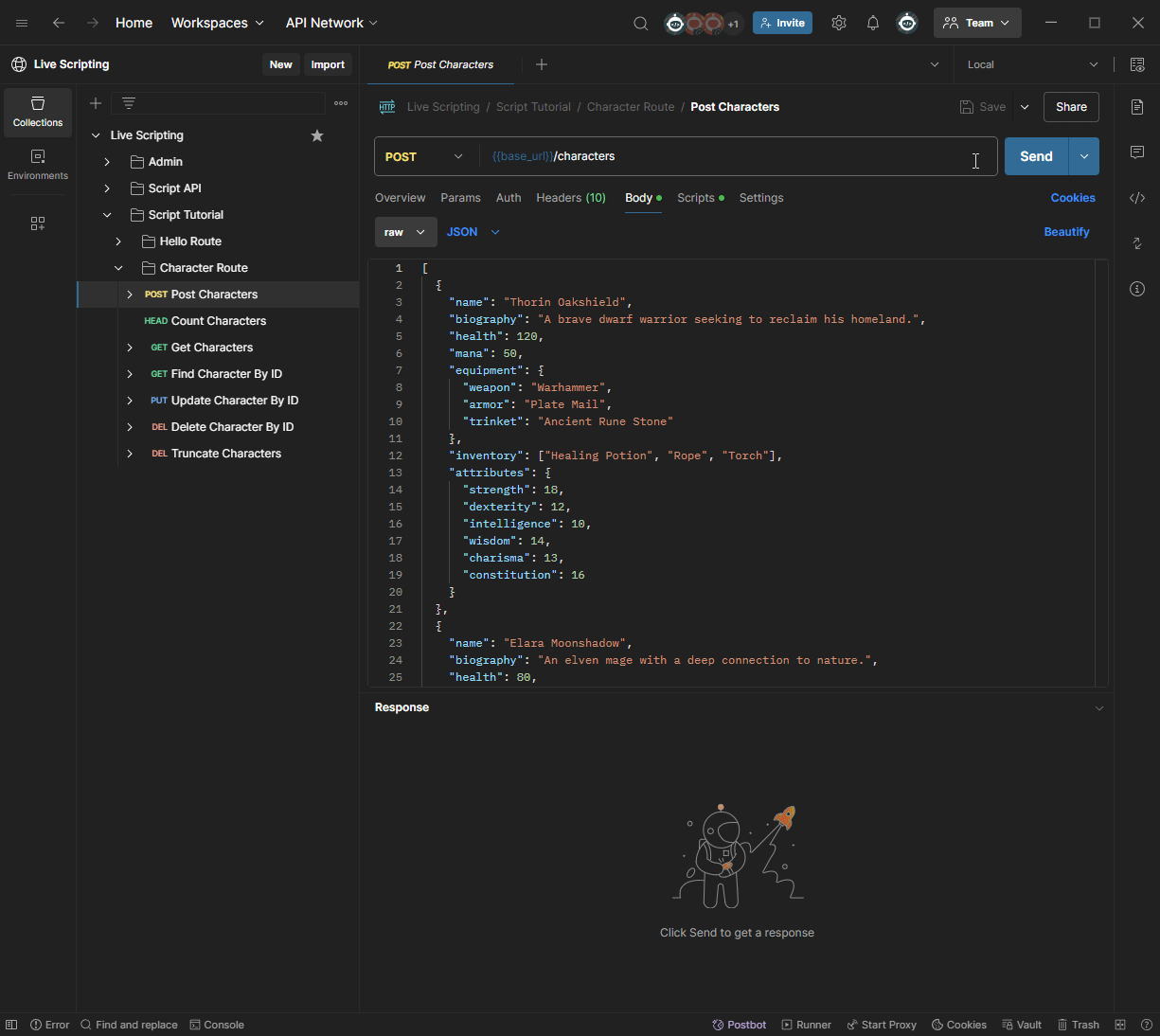Open the Info icon in right sidebar
This screenshot has height=1036, width=1160.
pos(1137,289)
